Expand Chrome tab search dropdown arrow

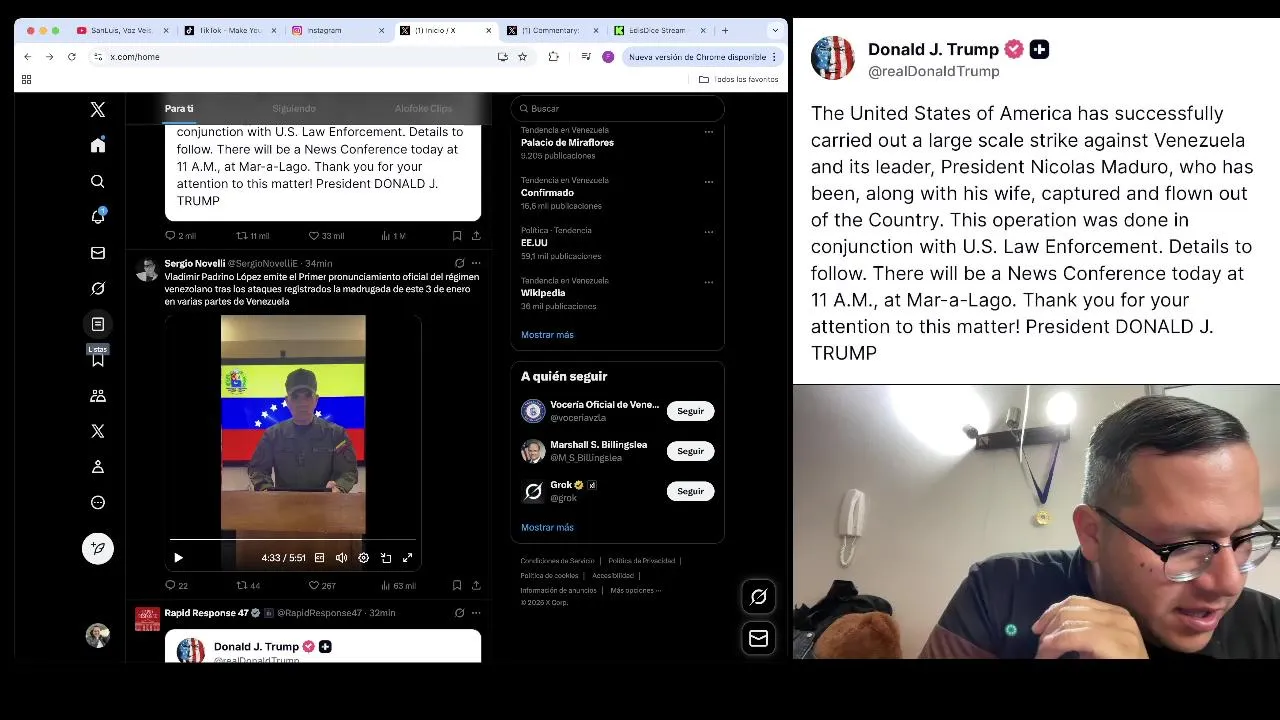(x=774, y=30)
